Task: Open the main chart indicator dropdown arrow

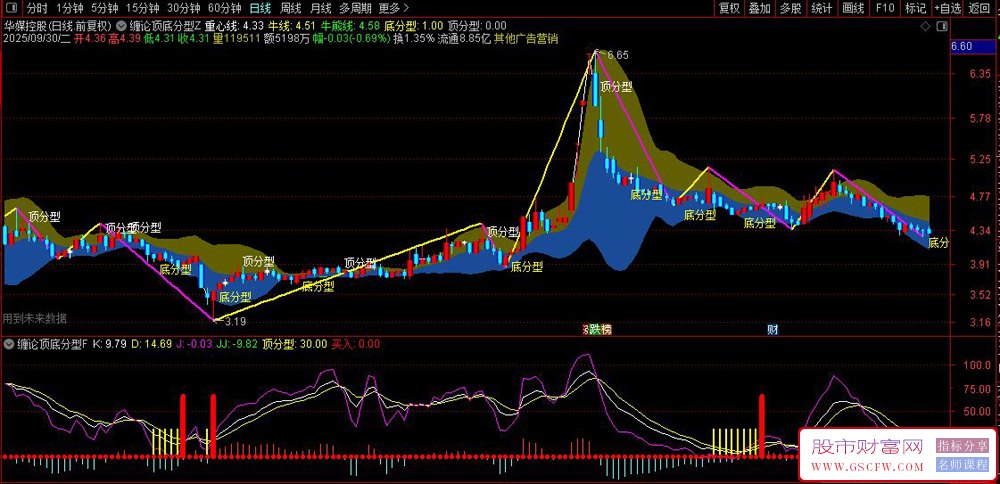Action: pos(121,25)
